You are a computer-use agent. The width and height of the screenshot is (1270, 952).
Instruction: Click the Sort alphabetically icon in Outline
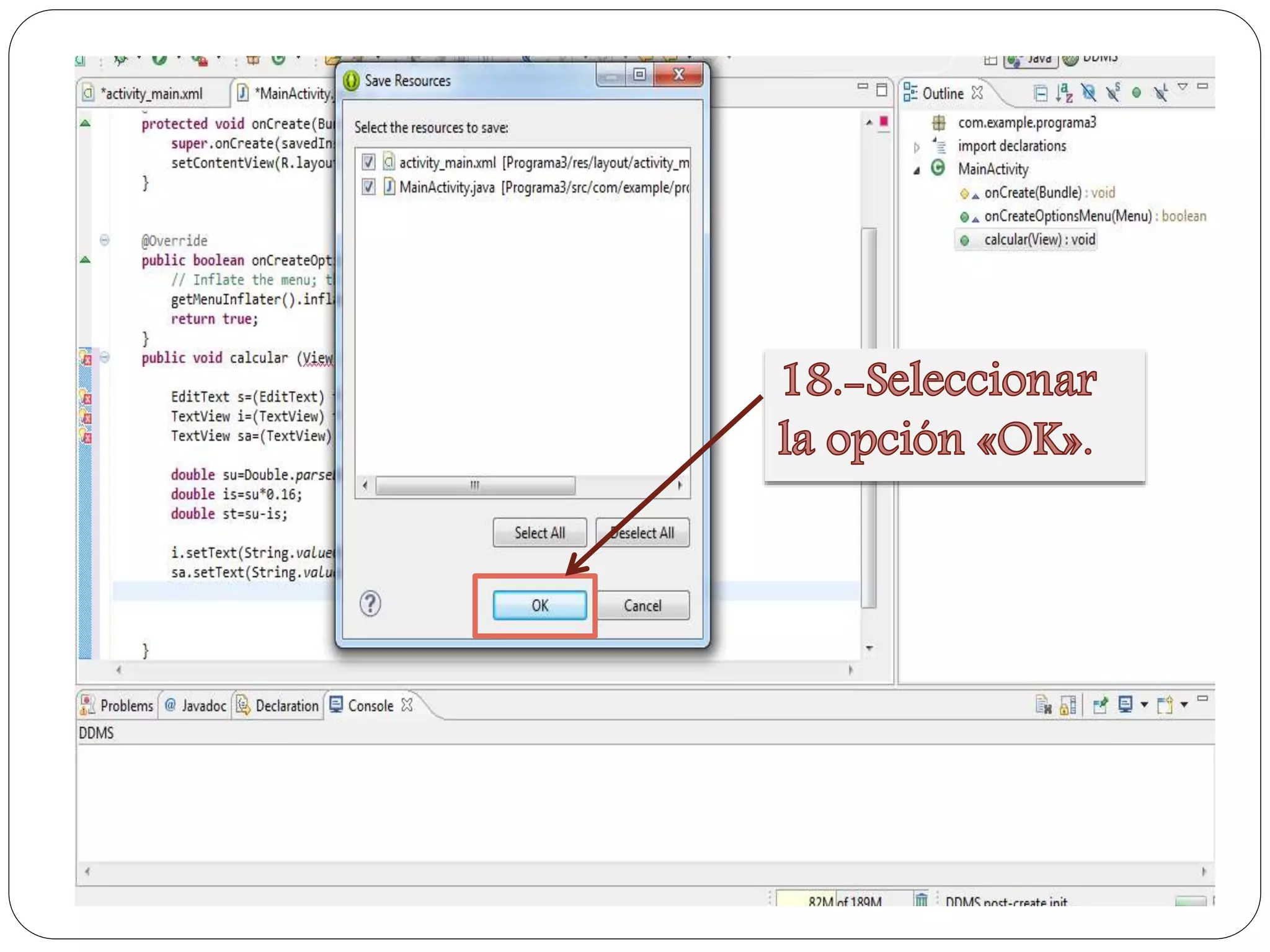pos(1064,93)
